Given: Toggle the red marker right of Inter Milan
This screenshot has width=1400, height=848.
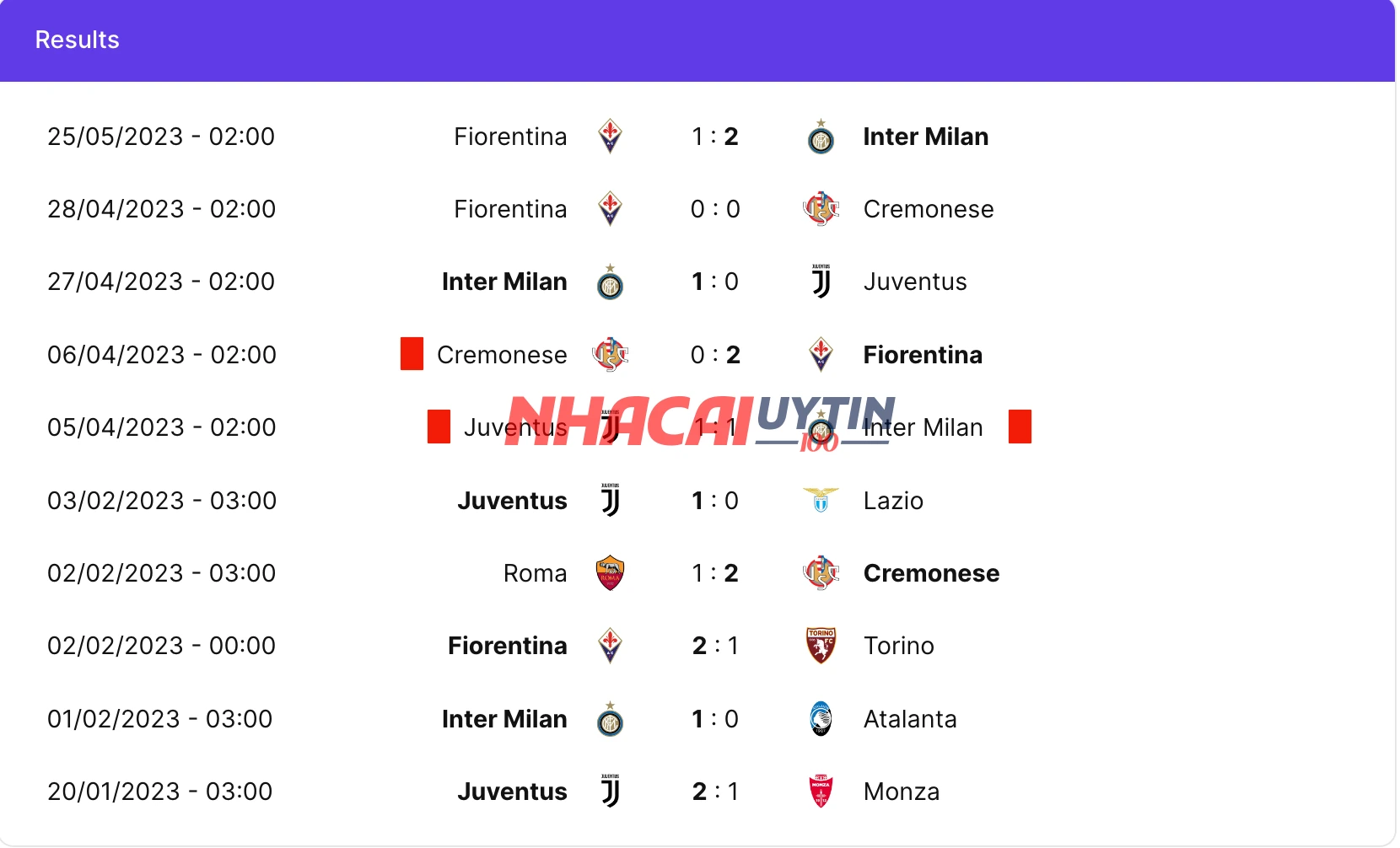Looking at the screenshot, I should [1020, 427].
